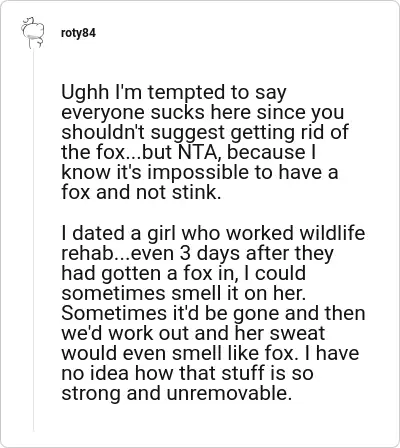
Task: Click the text "everyone sucks here since you"
Action: click(202, 112)
